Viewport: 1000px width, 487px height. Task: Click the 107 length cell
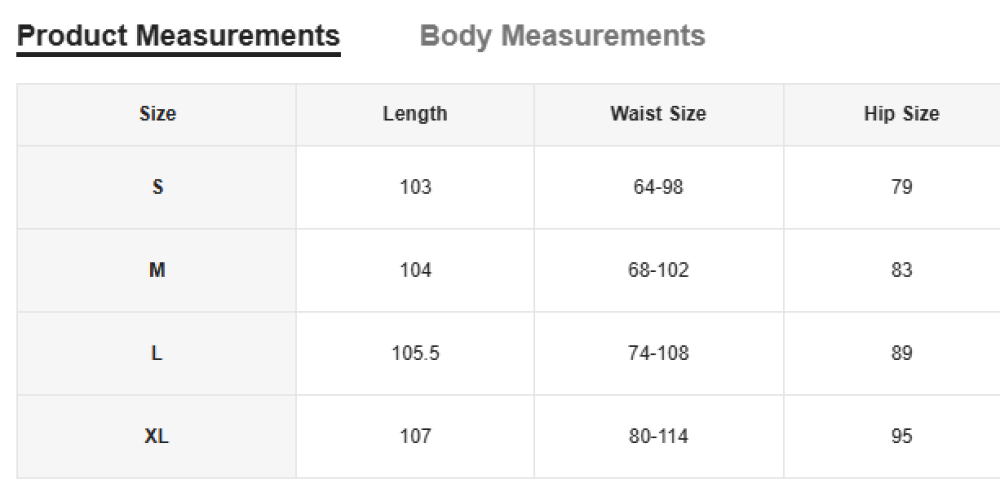(x=415, y=436)
